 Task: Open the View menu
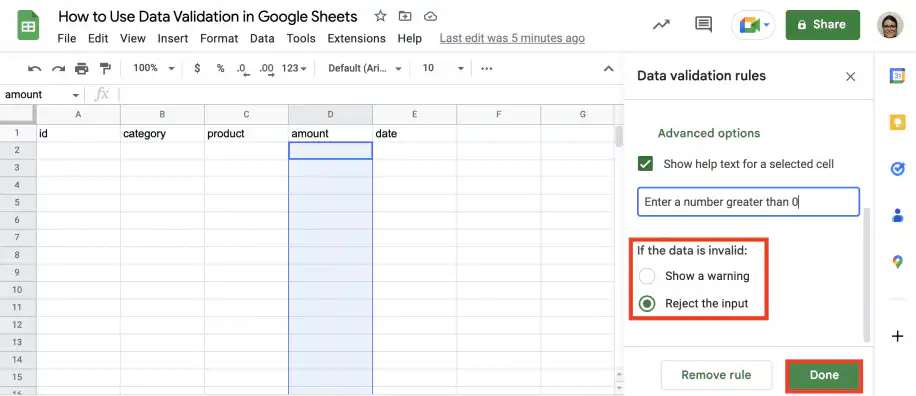coord(133,39)
